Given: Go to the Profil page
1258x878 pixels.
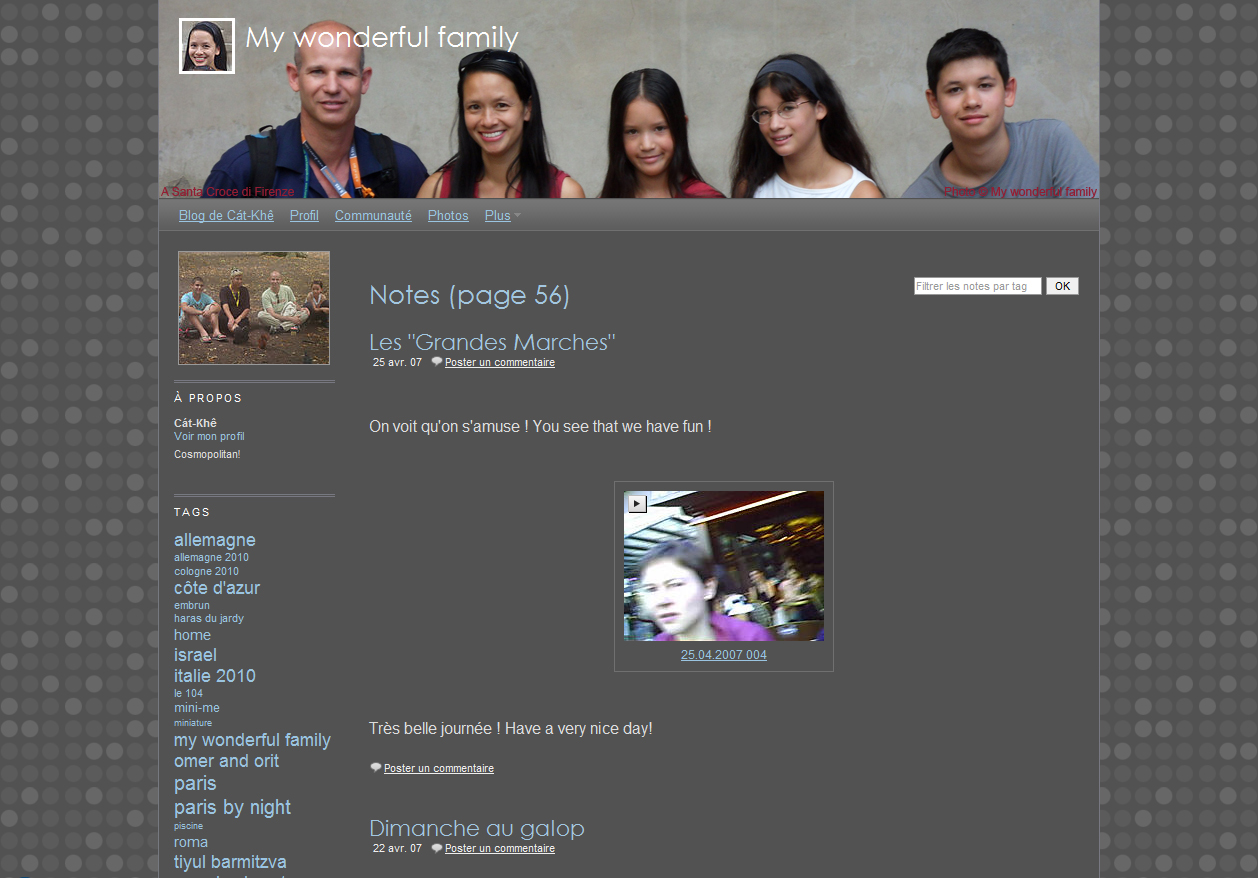Looking at the screenshot, I should 304,216.
